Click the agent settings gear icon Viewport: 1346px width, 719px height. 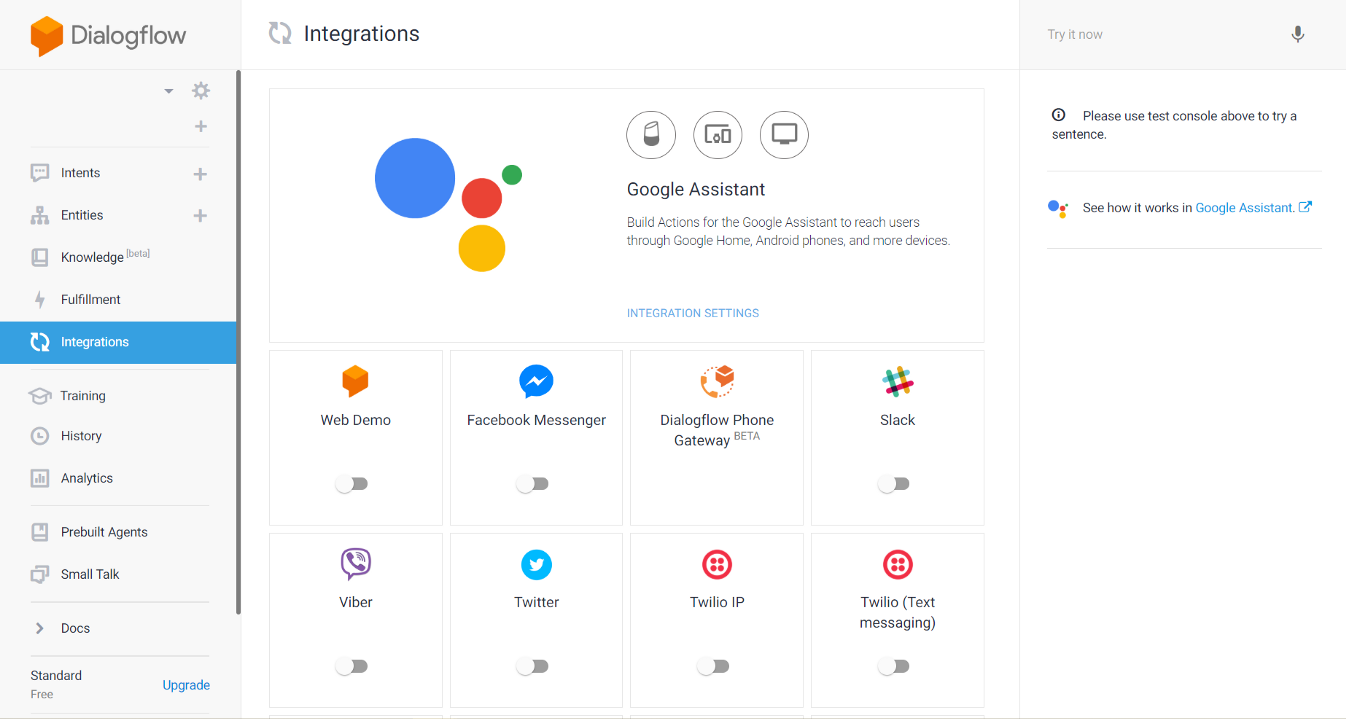[201, 91]
